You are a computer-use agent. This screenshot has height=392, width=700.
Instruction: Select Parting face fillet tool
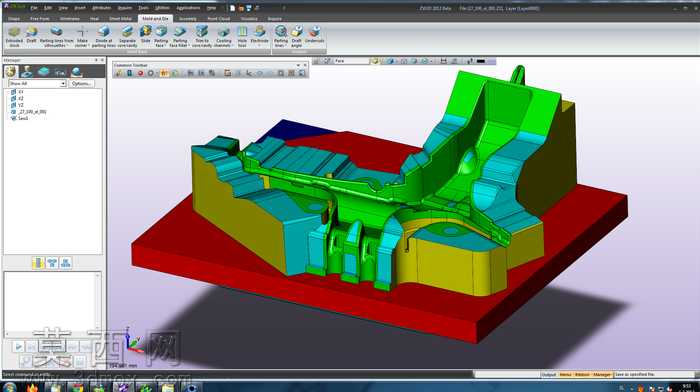tap(180, 36)
